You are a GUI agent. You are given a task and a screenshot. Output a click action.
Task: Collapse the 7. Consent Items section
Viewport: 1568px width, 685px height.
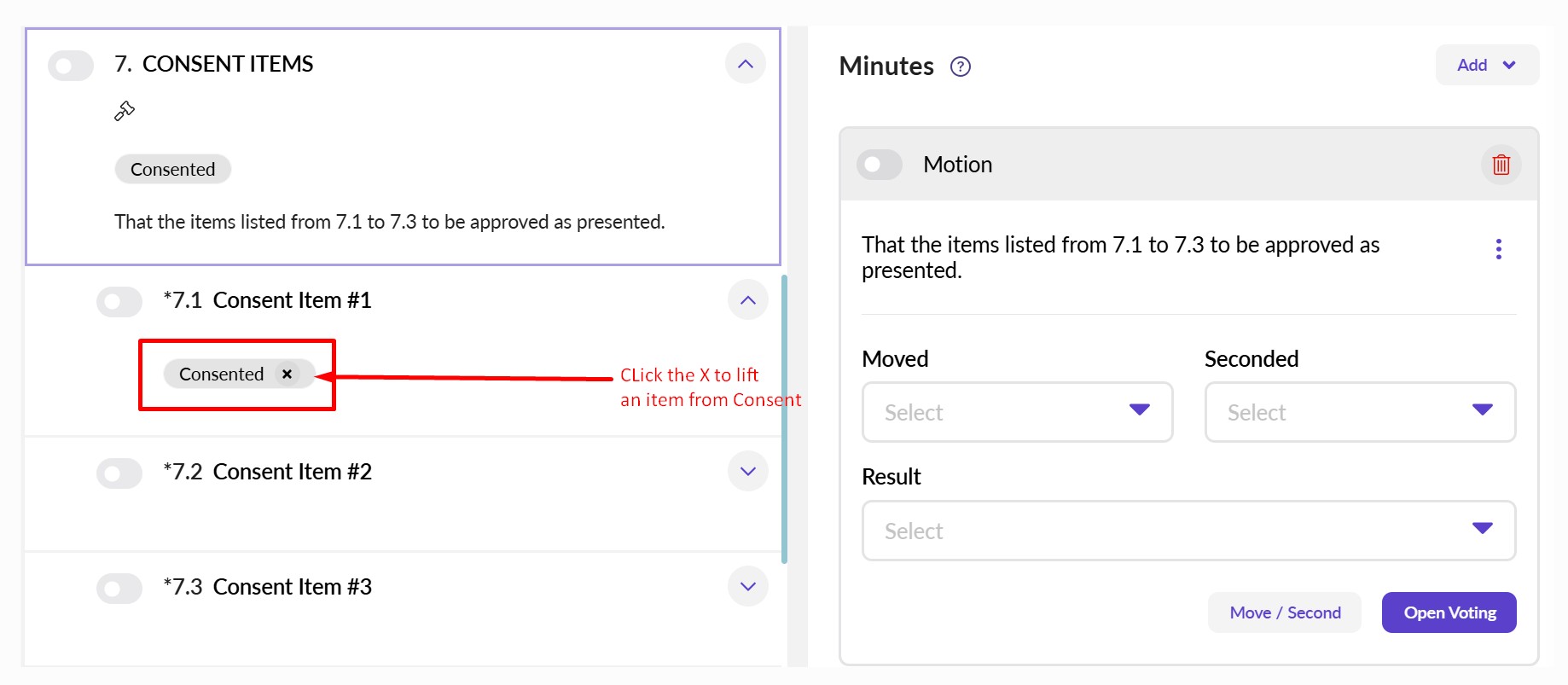(746, 64)
